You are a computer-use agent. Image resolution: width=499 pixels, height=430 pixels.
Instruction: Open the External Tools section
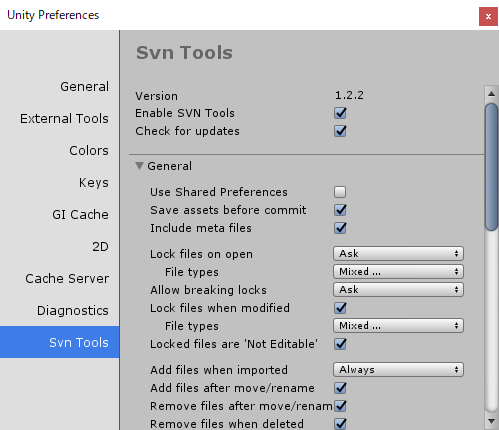coord(64,119)
